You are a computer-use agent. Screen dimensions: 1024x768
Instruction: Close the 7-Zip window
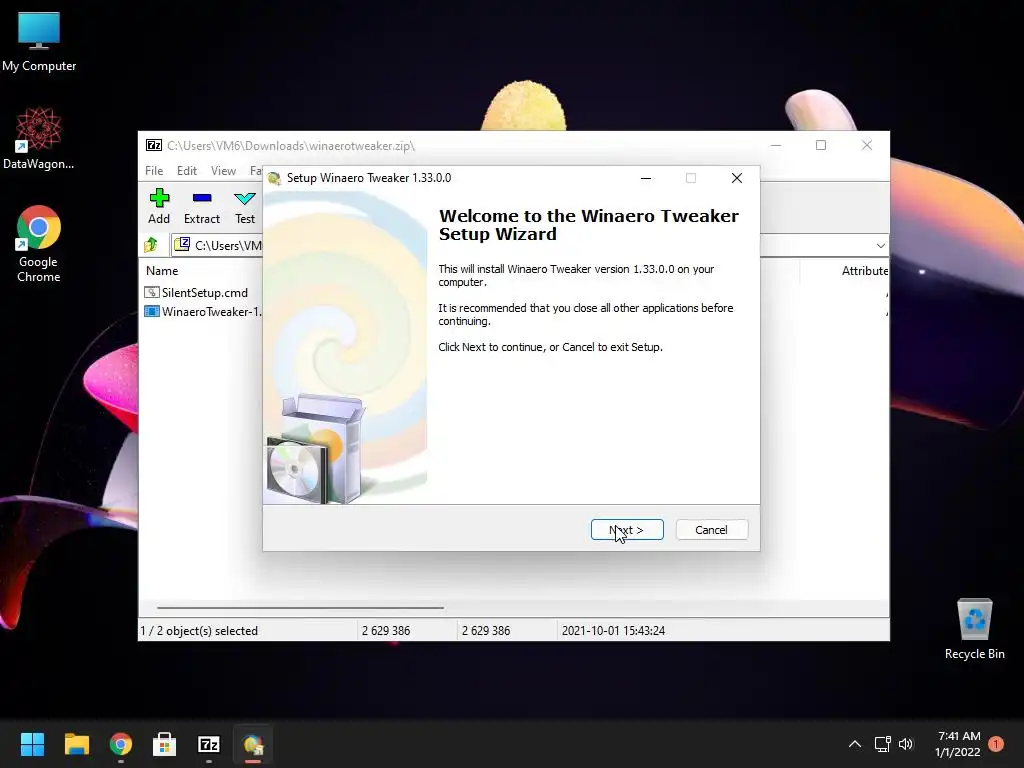867,145
